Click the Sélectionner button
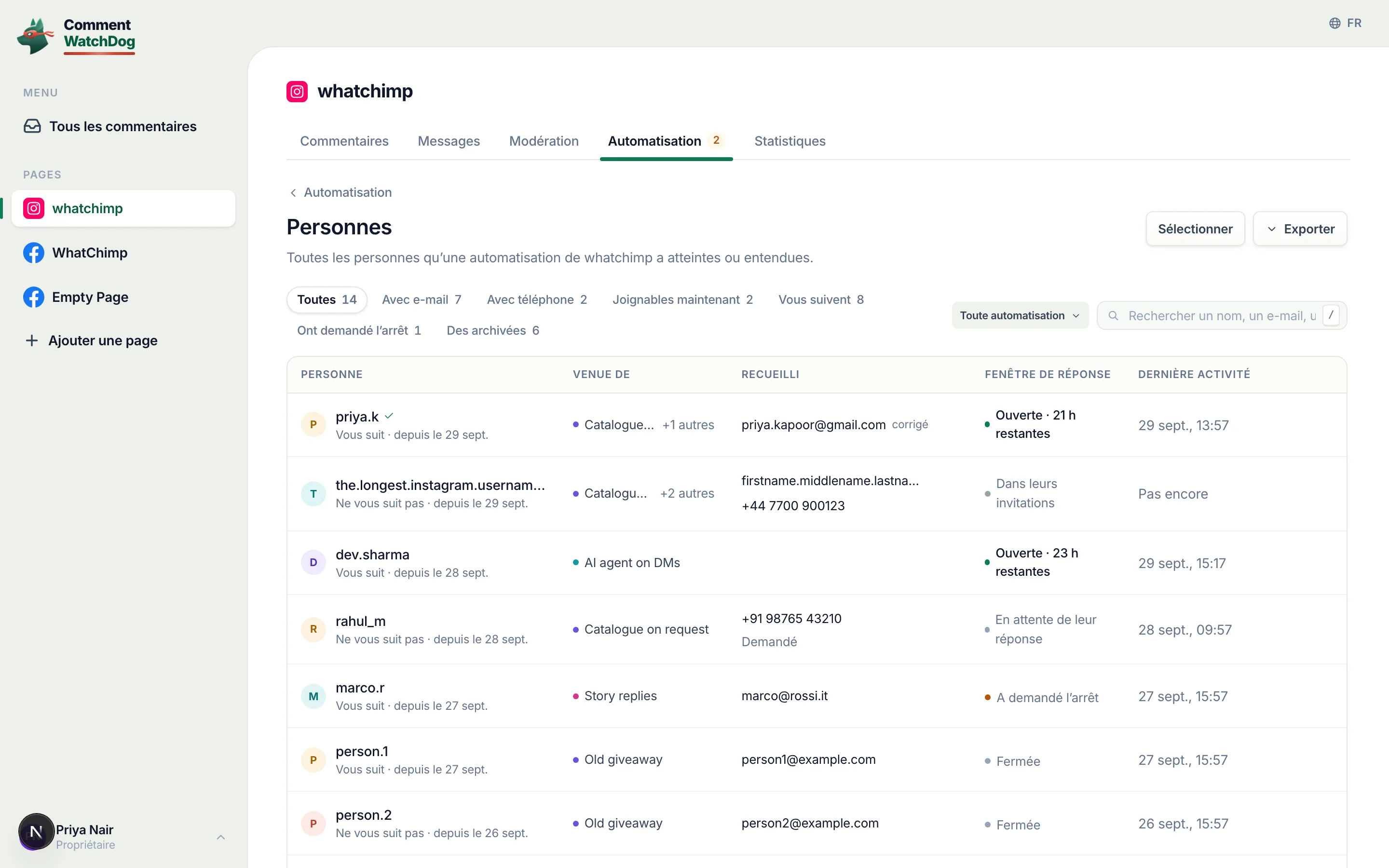Image resolution: width=1389 pixels, height=868 pixels. coord(1195,229)
